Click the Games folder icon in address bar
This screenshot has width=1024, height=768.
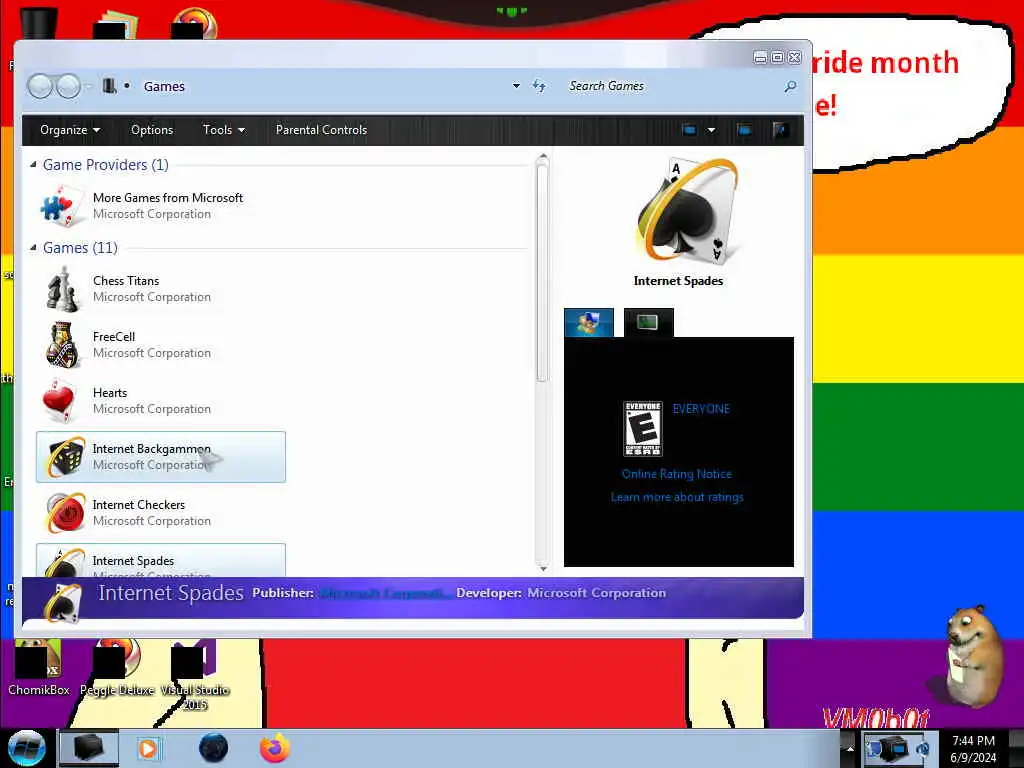[x=109, y=86]
